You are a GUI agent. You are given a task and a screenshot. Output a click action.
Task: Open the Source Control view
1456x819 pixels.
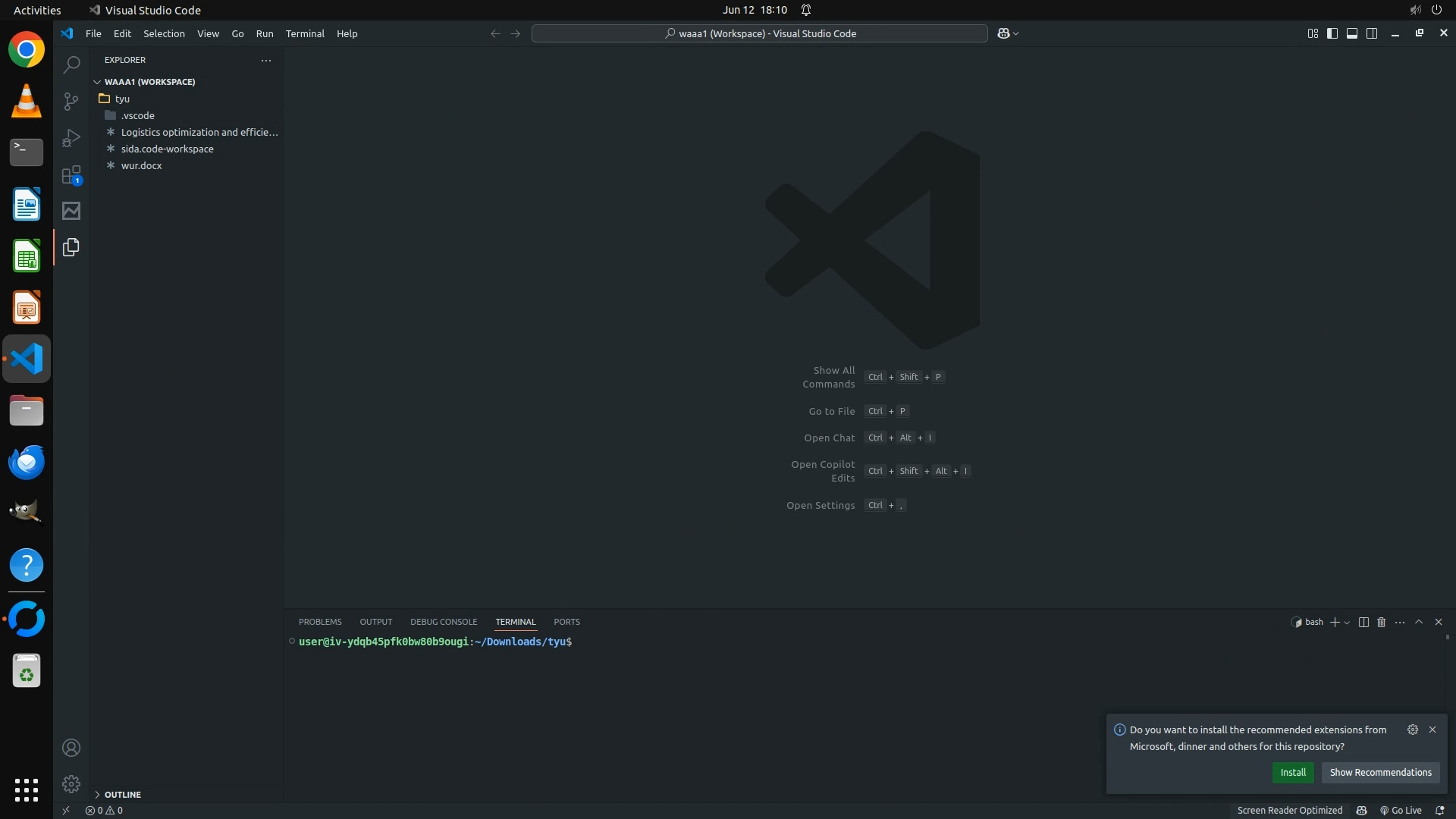pos(71,102)
